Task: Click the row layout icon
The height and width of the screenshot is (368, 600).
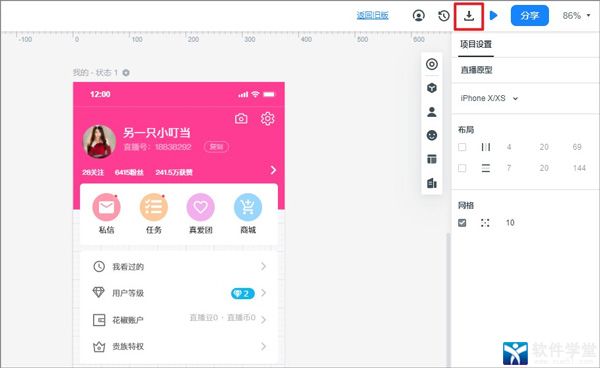Action: [x=486, y=168]
